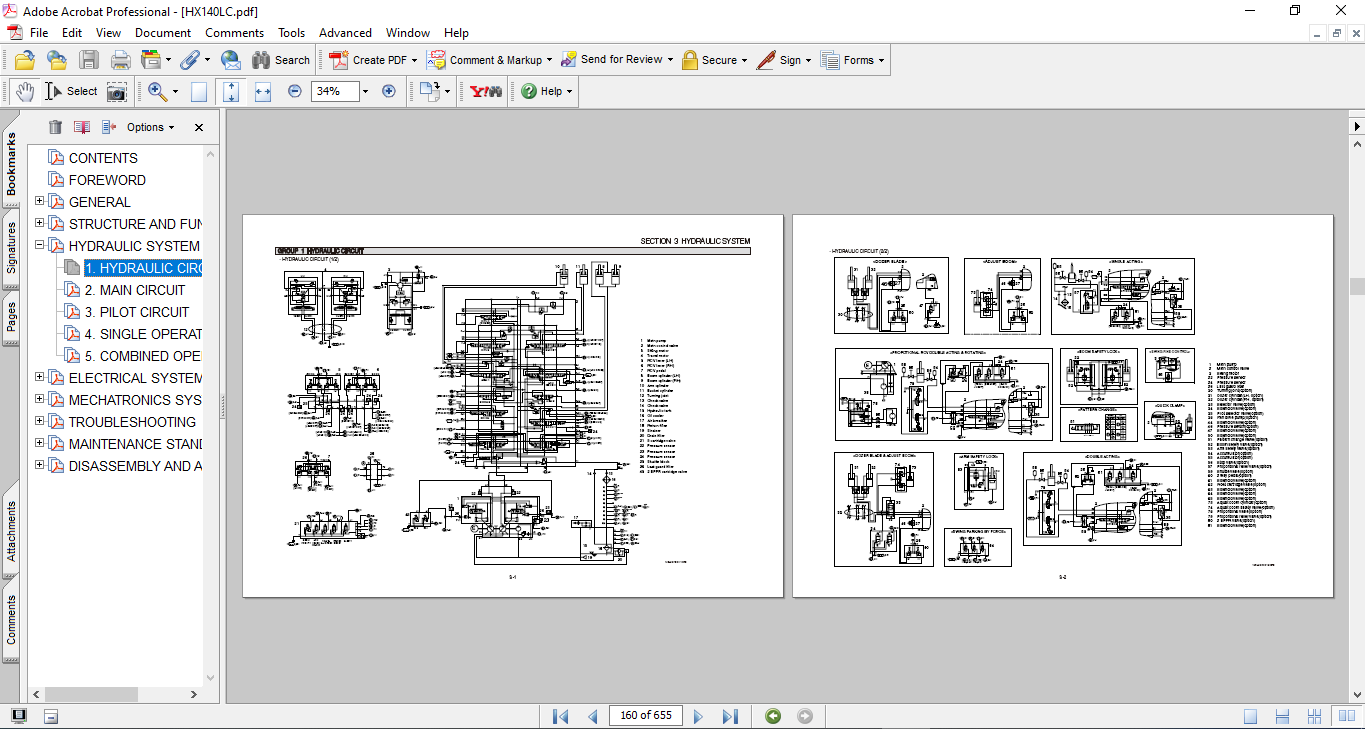Screen dimensions: 1365x729
Task: Click the Create PDF button
Action: [x=373, y=60]
